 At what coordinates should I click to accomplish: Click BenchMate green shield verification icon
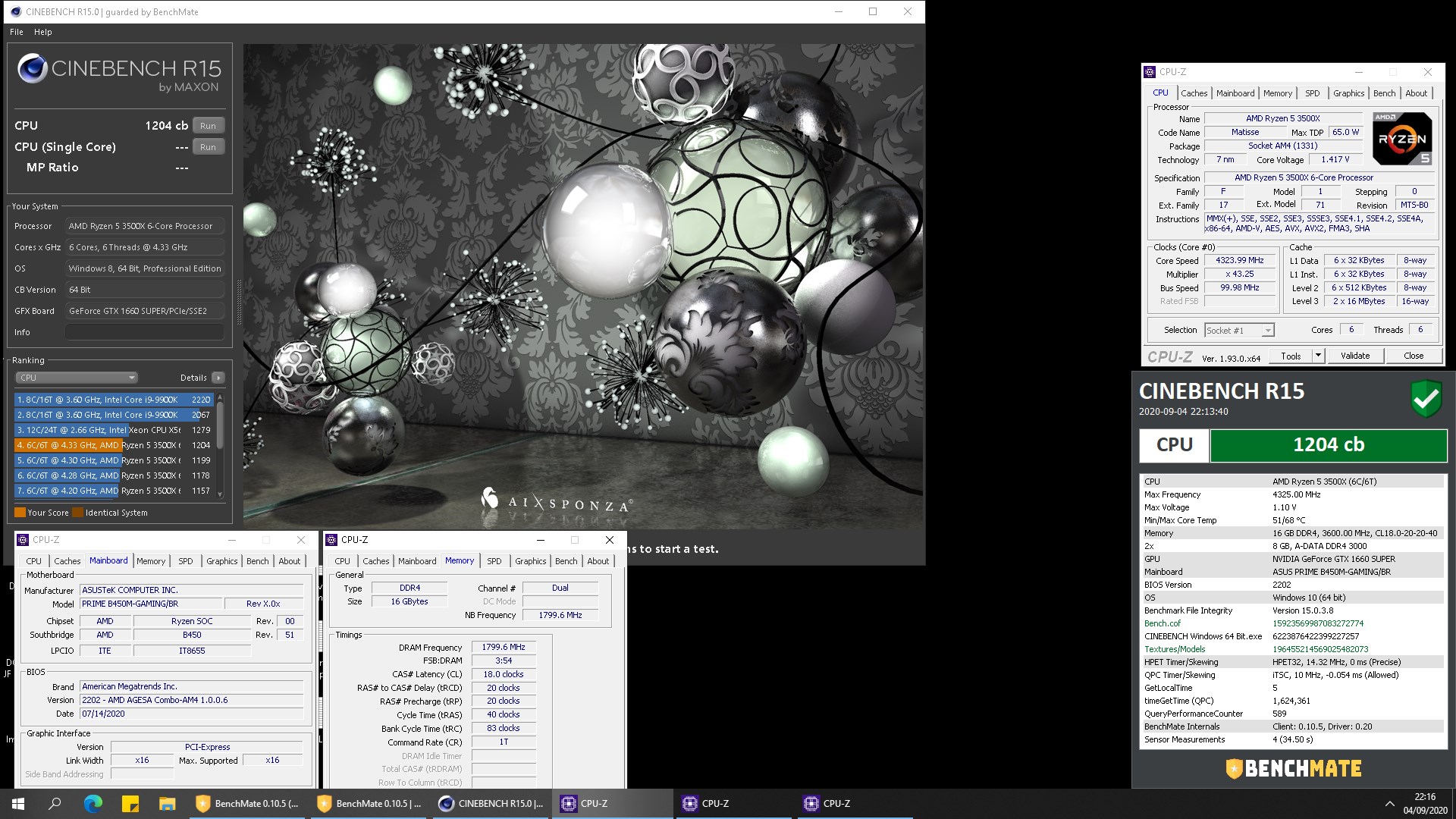(x=1426, y=399)
